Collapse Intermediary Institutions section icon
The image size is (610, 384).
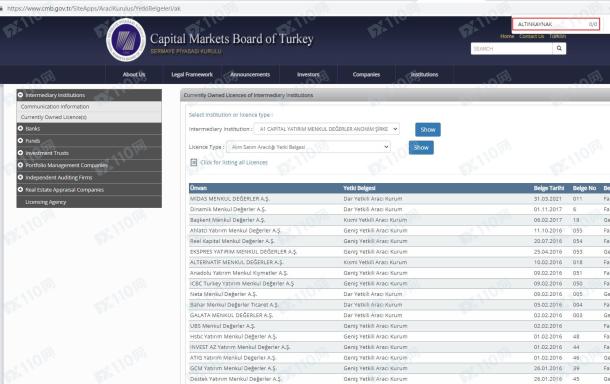pyautogui.click(x=20, y=95)
